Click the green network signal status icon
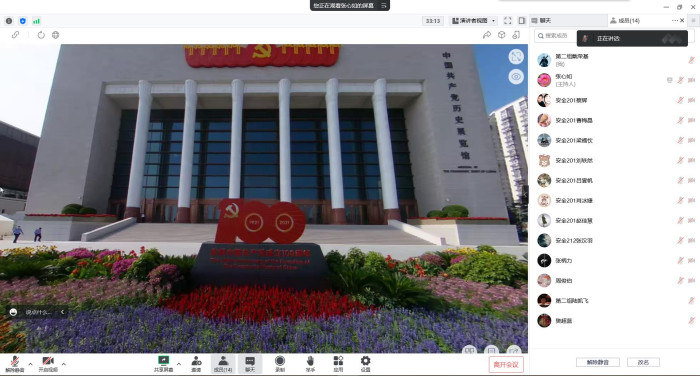Screen dimensions: 700x376 click(36, 21)
